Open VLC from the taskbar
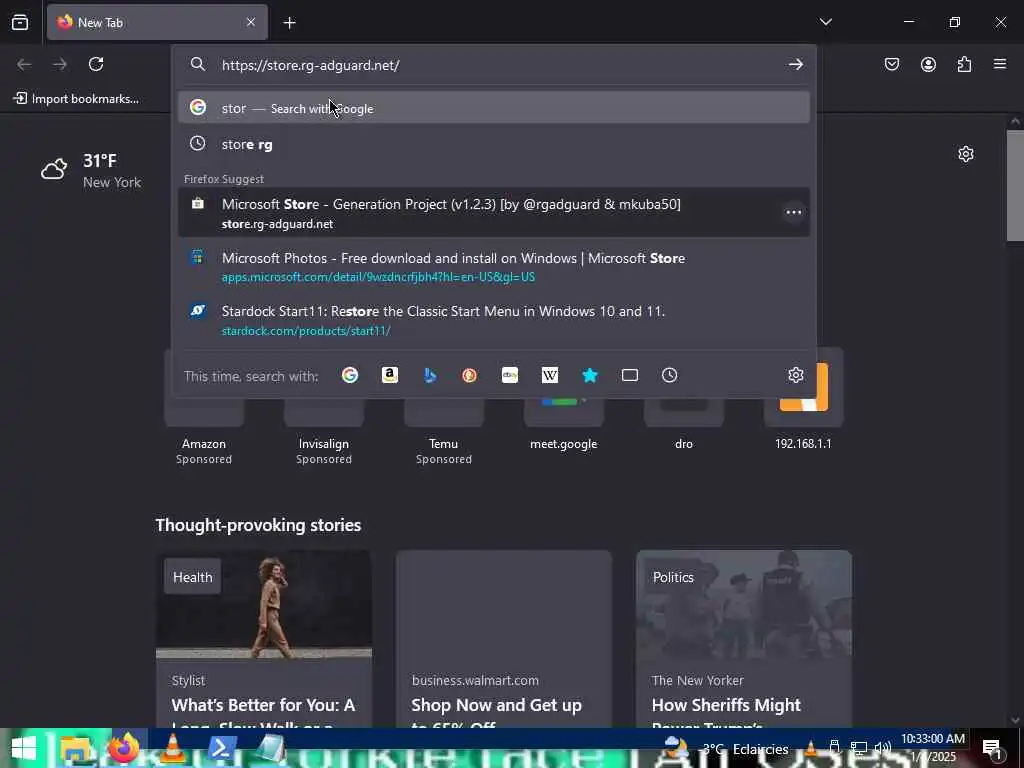1024x768 pixels. tap(172, 748)
